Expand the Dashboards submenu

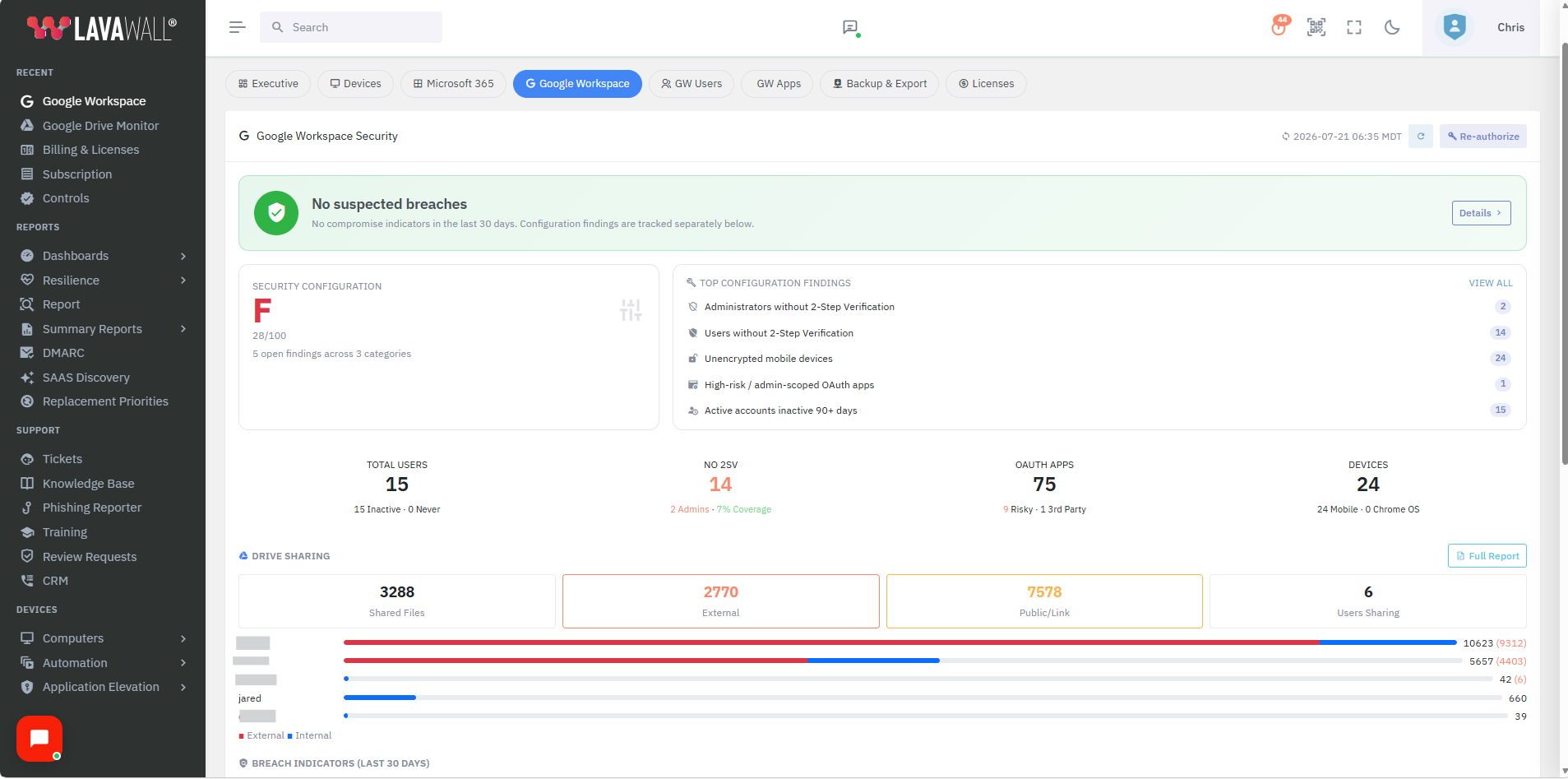103,256
